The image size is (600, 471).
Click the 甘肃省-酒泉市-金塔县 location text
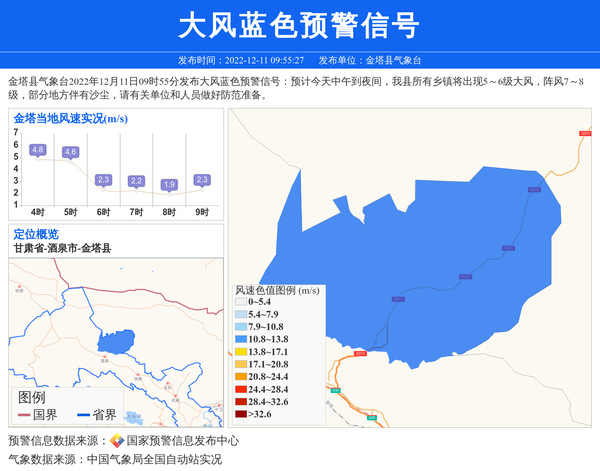tap(62, 248)
